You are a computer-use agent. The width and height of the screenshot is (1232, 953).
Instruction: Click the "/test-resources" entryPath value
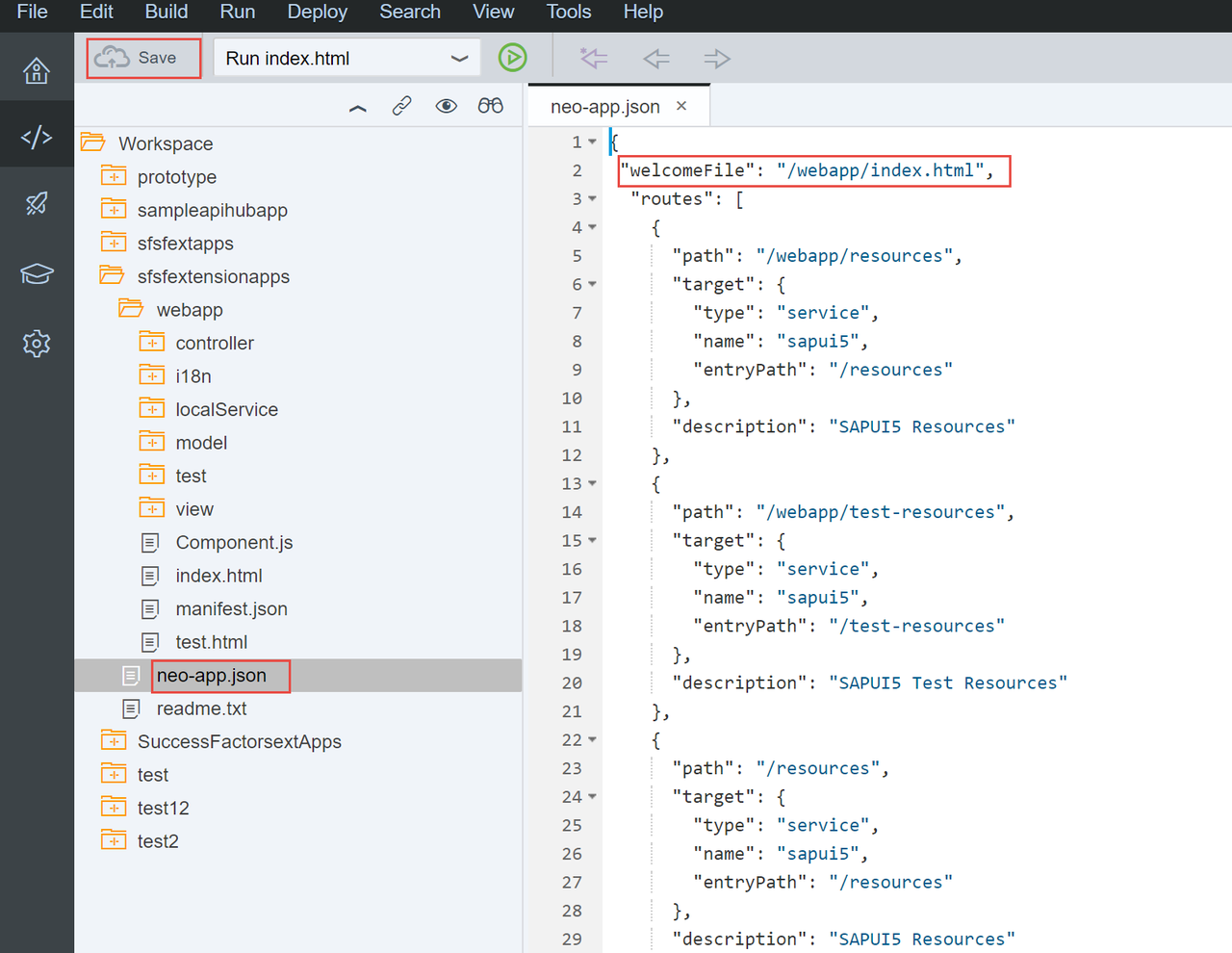pos(916,626)
